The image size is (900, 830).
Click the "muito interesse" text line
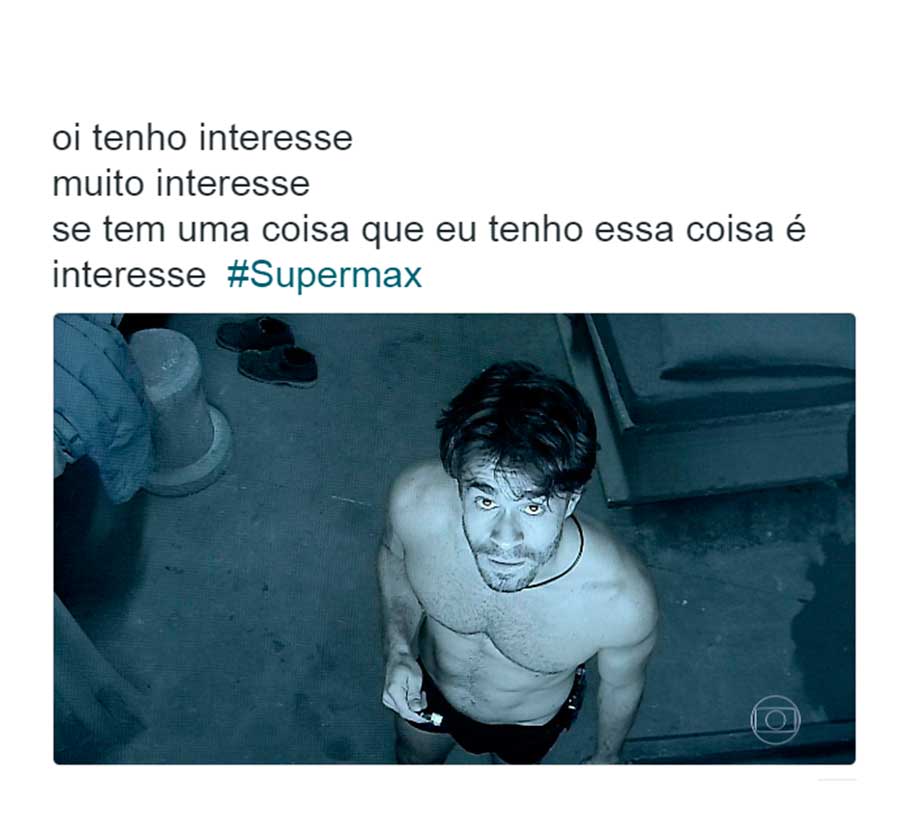[x=181, y=184]
